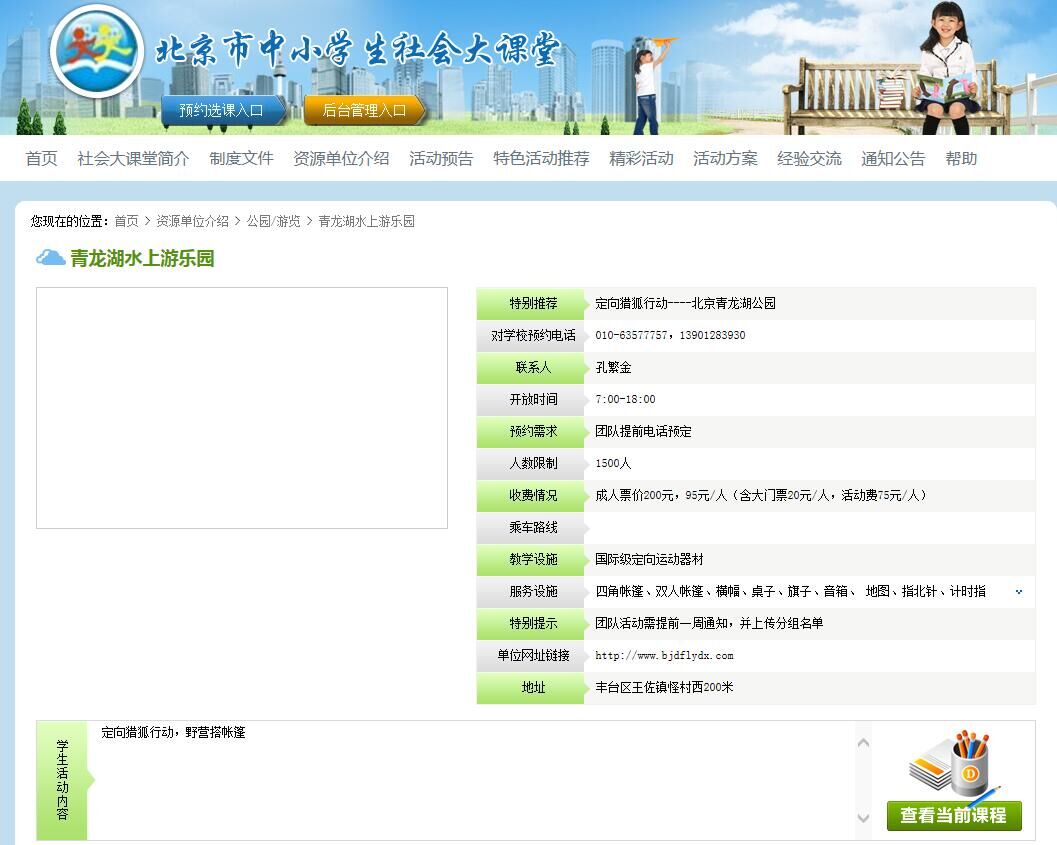Go to 首页 in navigation menu

click(x=41, y=158)
